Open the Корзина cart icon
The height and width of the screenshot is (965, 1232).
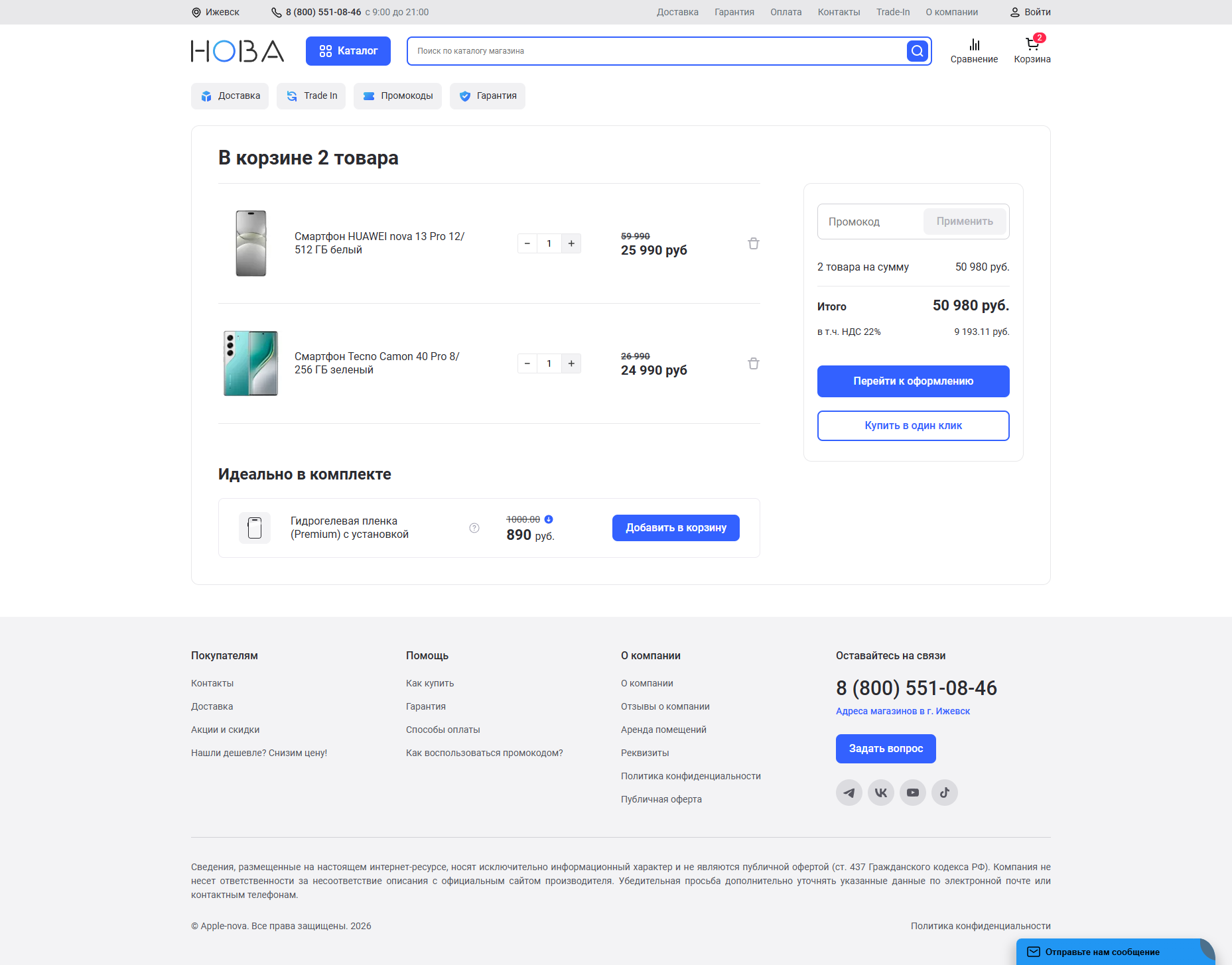(x=1032, y=50)
